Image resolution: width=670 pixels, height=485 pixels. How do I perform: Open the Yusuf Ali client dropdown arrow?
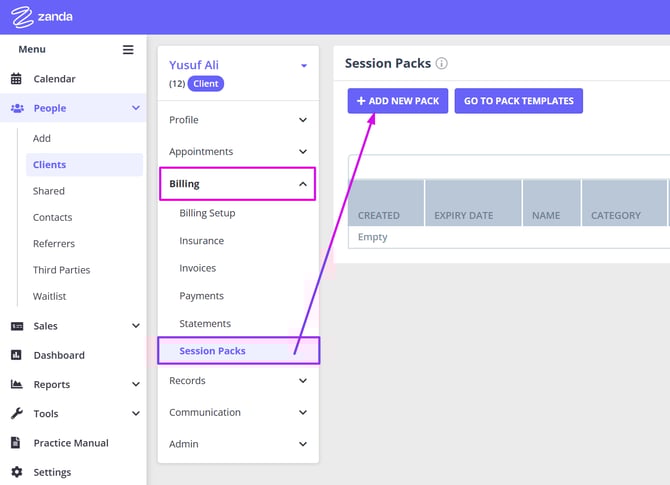point(304,66)
